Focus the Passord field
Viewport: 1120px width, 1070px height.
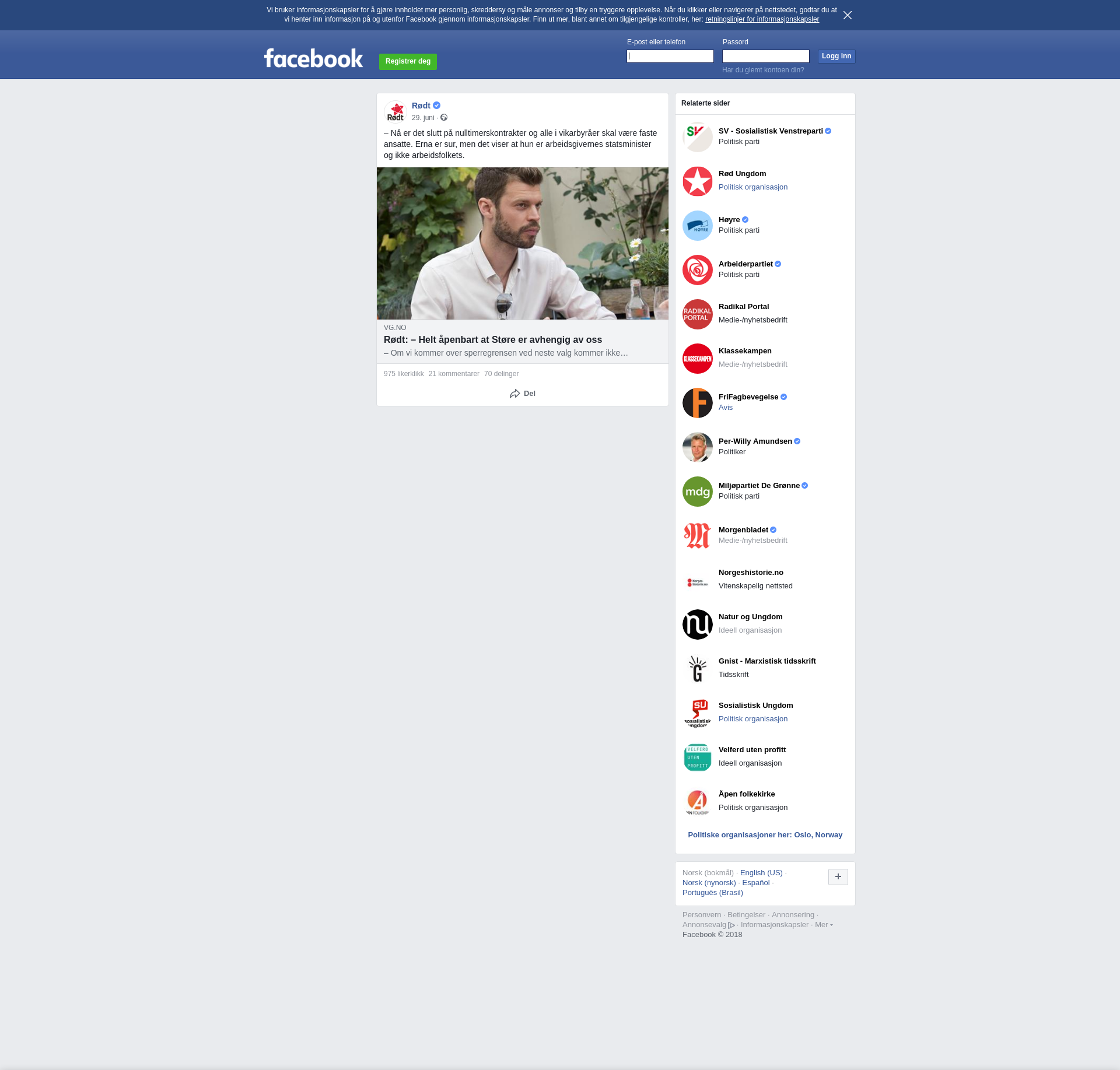tap(766, 56)
